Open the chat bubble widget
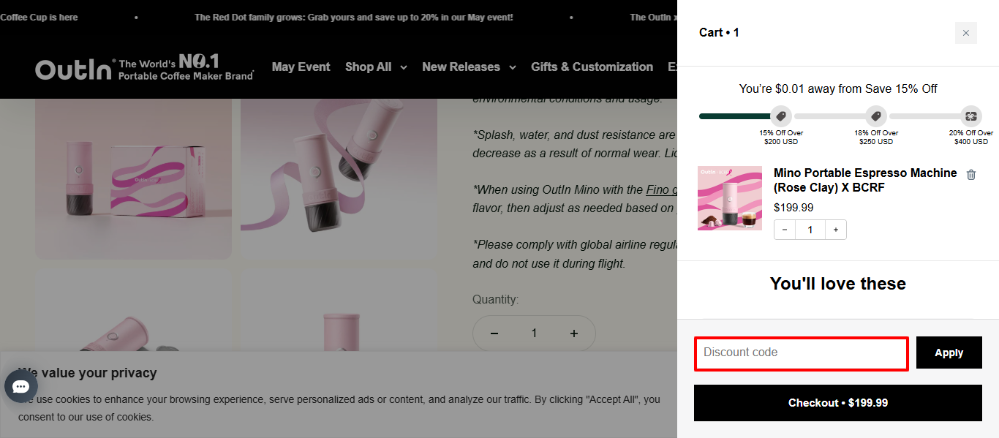 20,386
